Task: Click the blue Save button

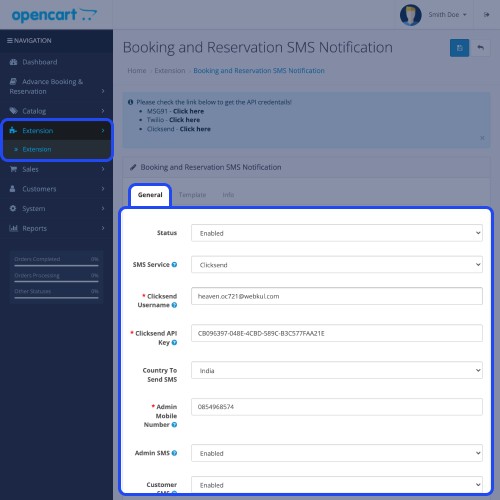Action: pyautogui.click(x=459, y=48)
